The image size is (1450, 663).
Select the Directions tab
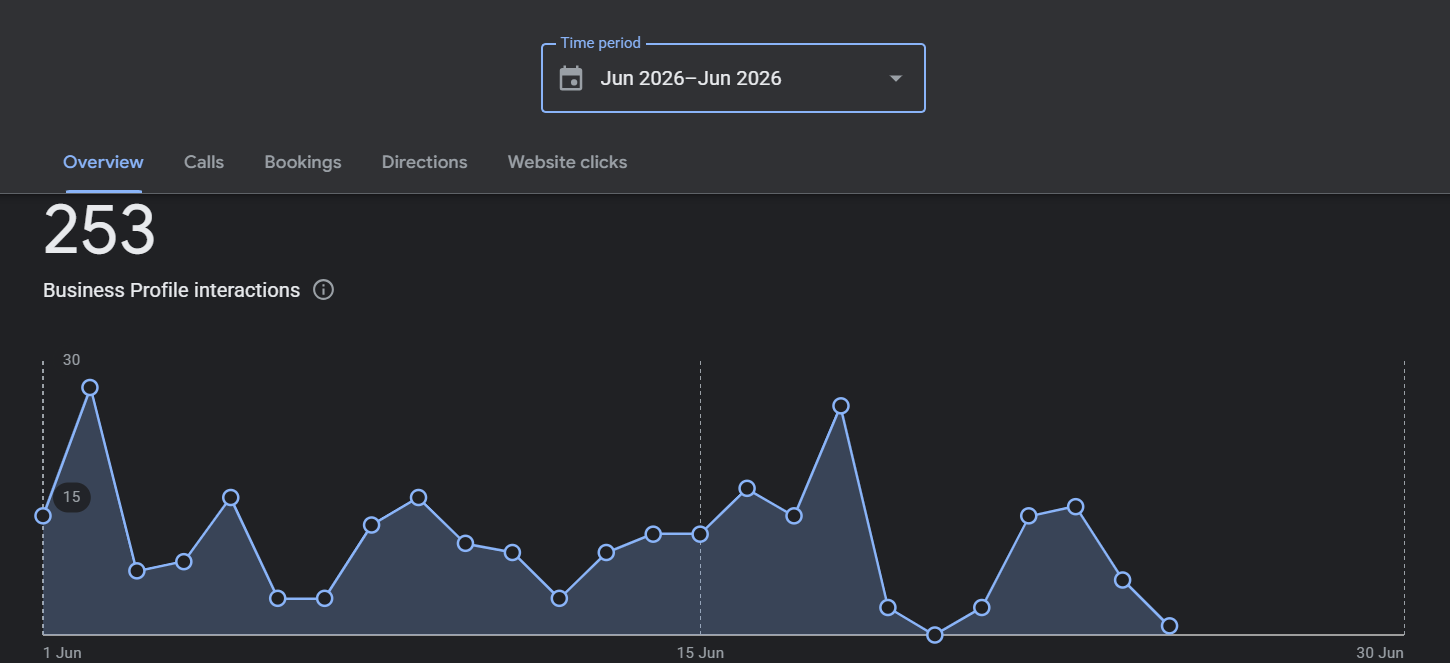click(424, 162)
